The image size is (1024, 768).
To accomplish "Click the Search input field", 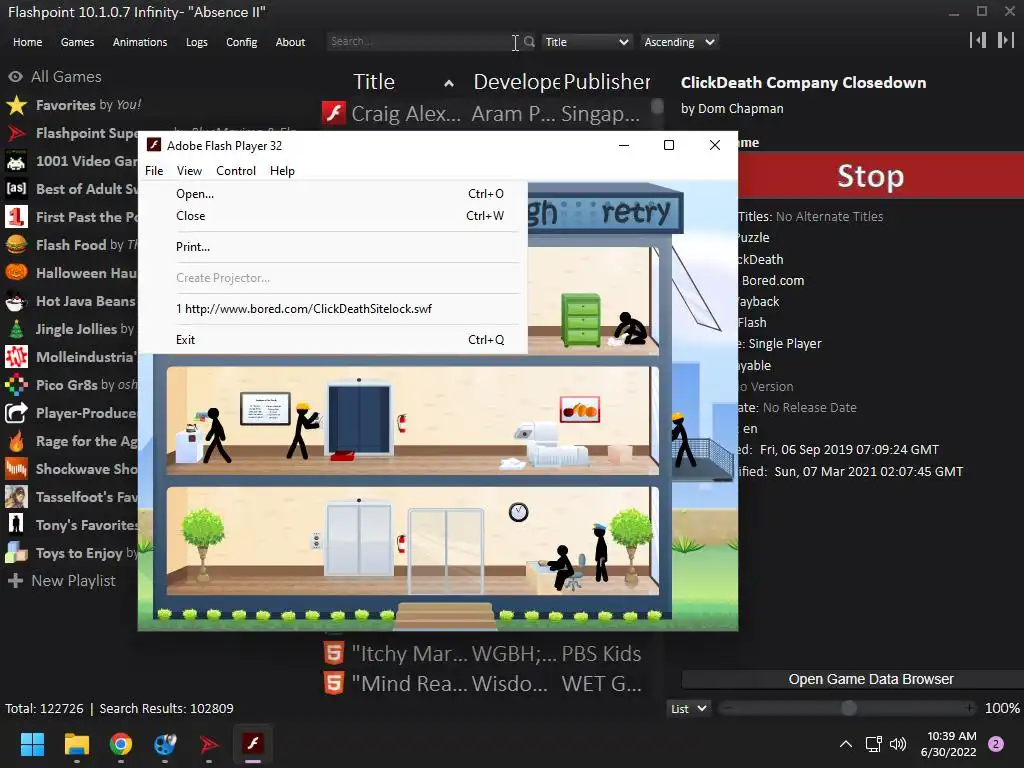I will [x=421, y=42].
